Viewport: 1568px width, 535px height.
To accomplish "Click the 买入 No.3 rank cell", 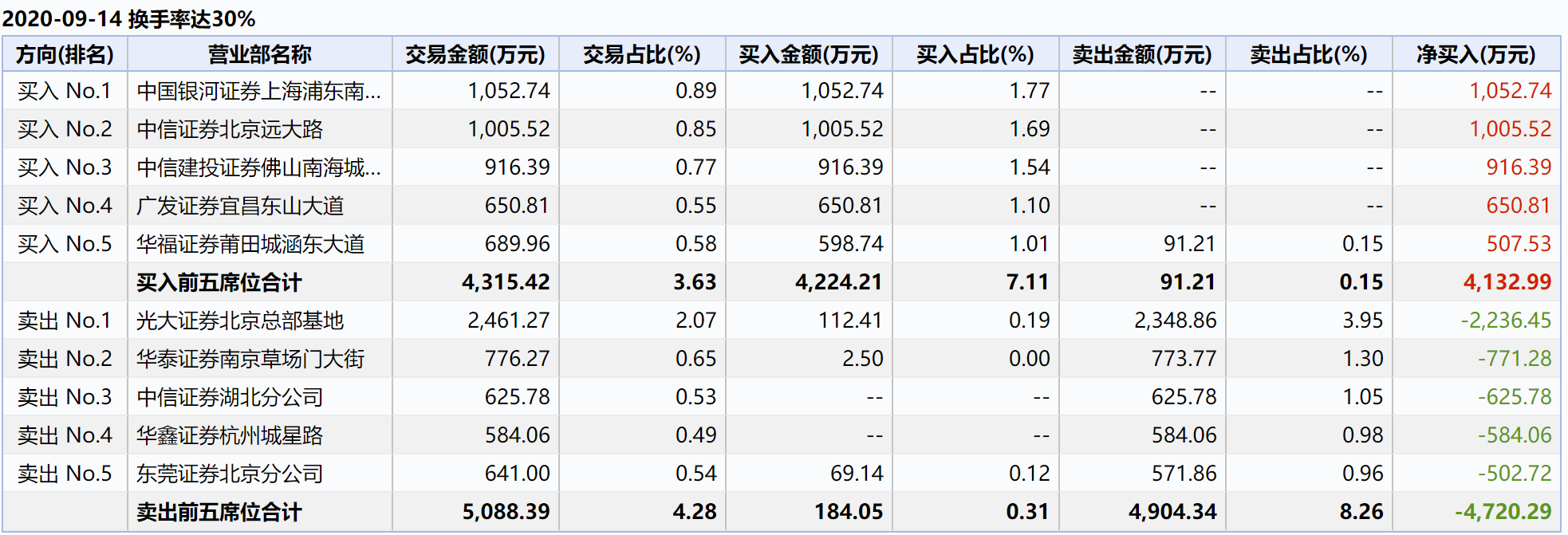I will pyautogui.click(x=65, y=167).
